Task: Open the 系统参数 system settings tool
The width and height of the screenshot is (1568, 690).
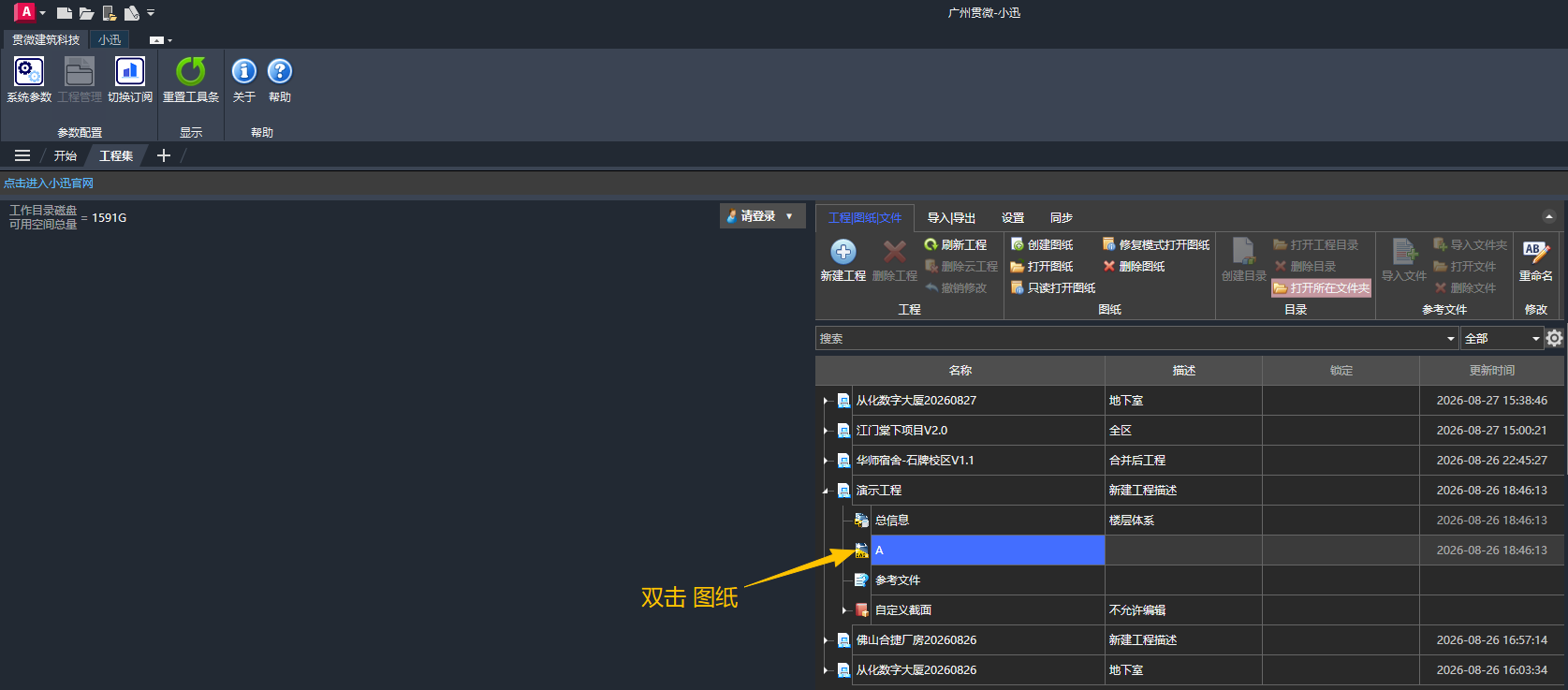Action: click(29, 79)
